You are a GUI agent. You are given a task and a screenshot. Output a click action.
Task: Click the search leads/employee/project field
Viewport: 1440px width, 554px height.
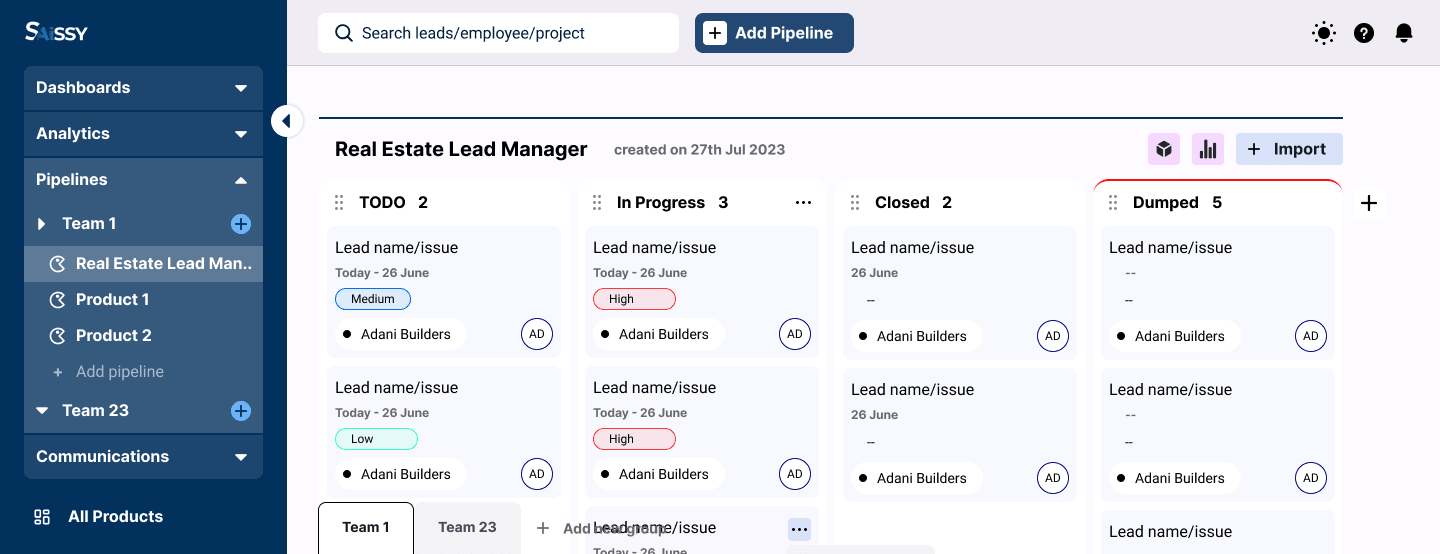(498, 33)
